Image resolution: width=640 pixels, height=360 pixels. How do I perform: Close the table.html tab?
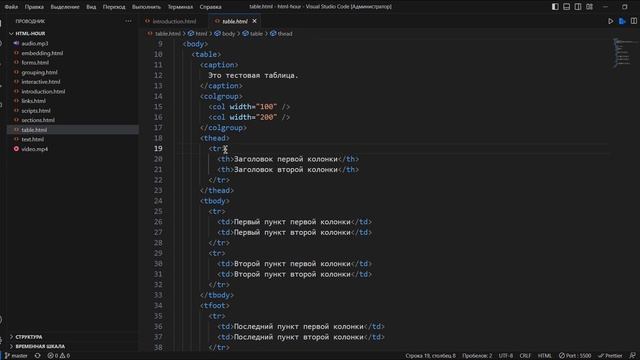(x=254, y=21)
